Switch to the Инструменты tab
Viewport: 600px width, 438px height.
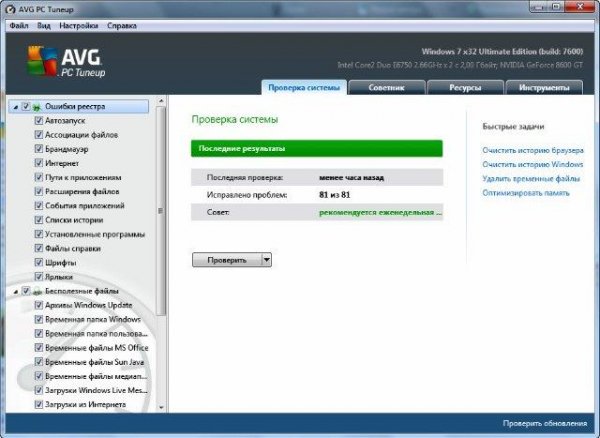point(544,87)
